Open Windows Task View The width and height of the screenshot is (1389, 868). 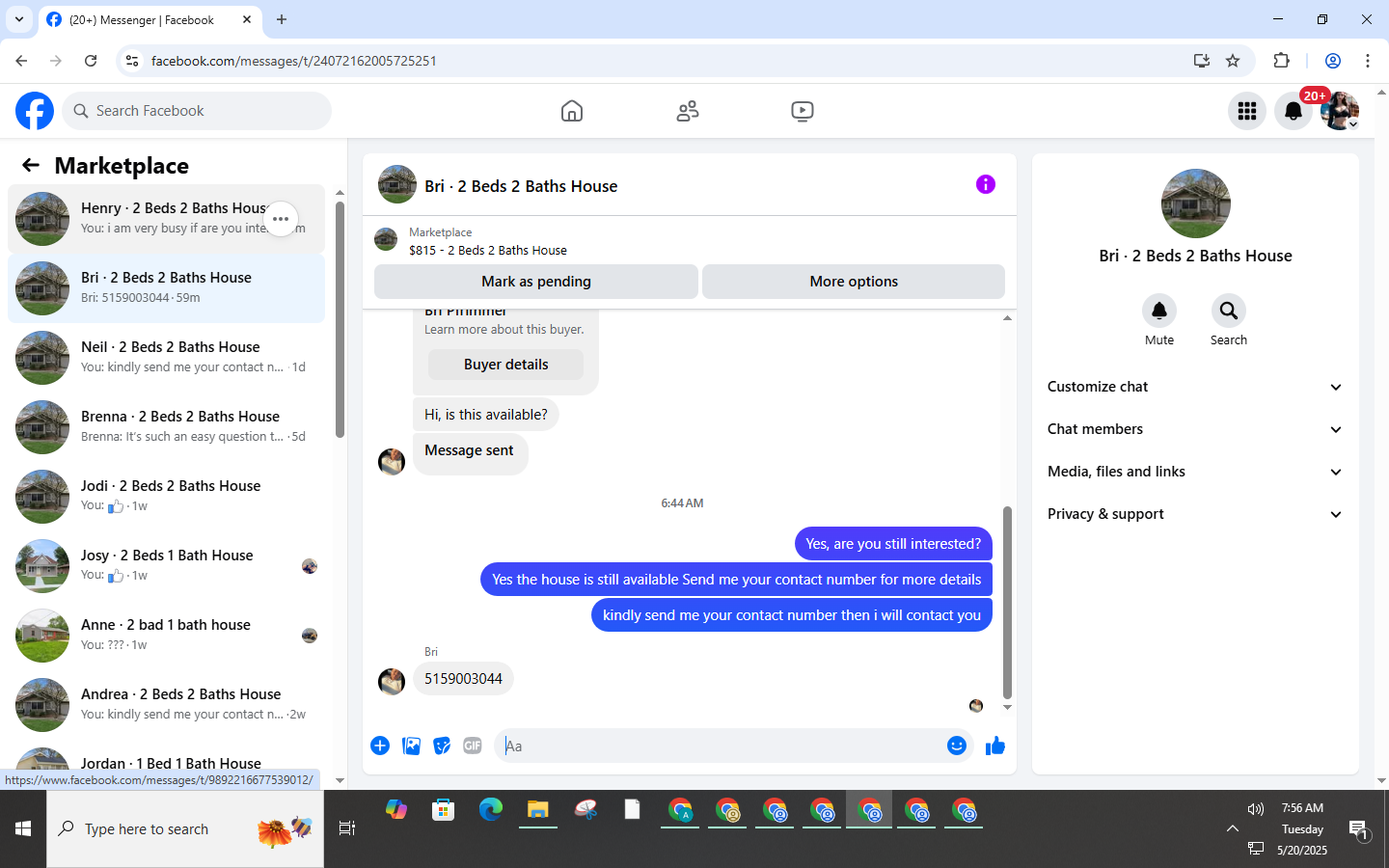click(x=347, y=828)
